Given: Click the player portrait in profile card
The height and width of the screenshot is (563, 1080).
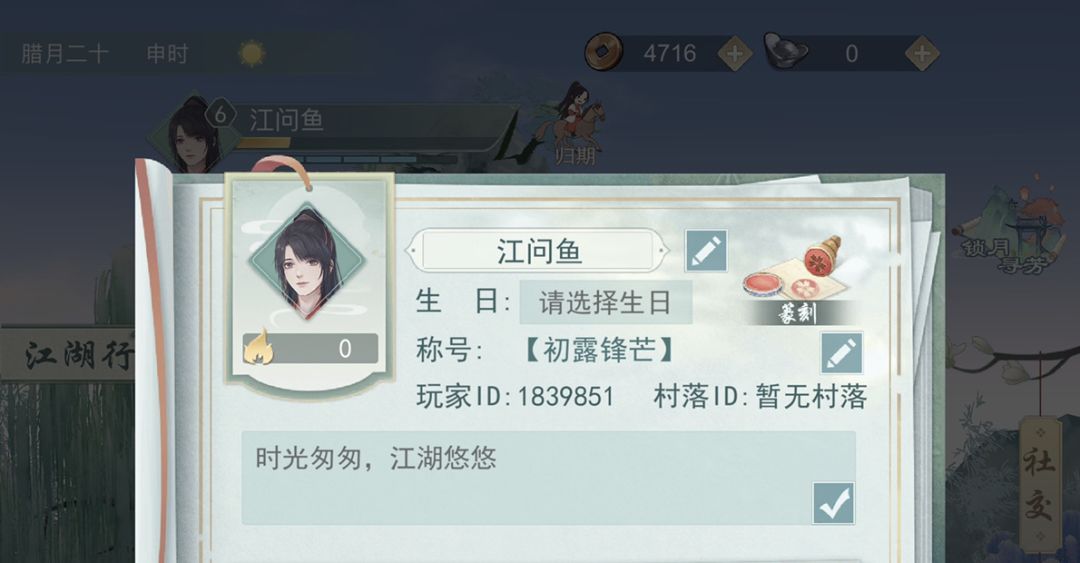Looking at the screenshot, I should tap(307, 260).
